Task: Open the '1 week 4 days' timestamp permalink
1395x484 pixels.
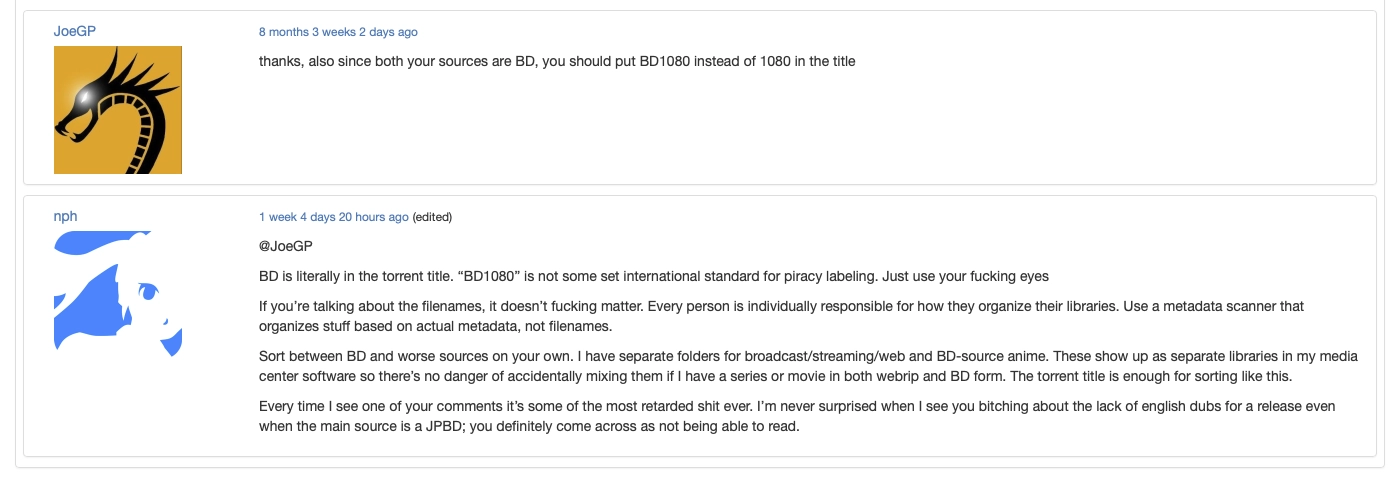Action: pyautogui.click(x=333, y=217)
